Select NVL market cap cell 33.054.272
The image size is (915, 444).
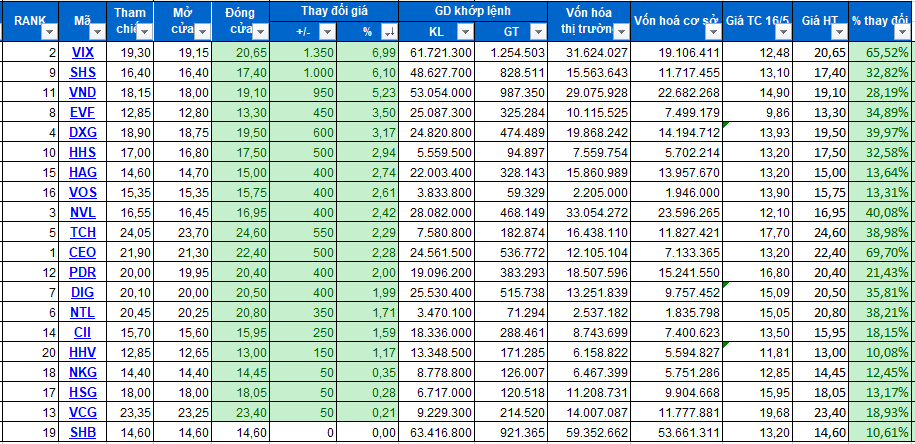[589, 212]
